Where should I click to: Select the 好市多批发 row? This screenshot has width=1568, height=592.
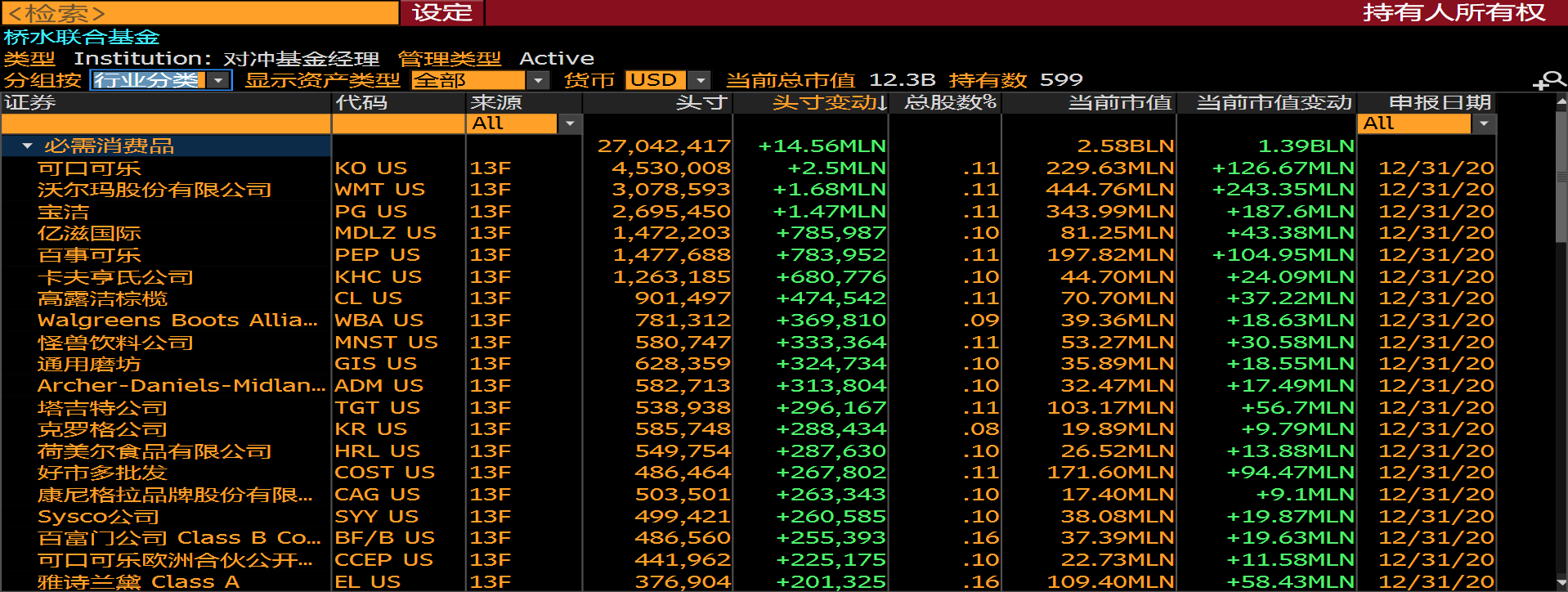click(748, 473)
